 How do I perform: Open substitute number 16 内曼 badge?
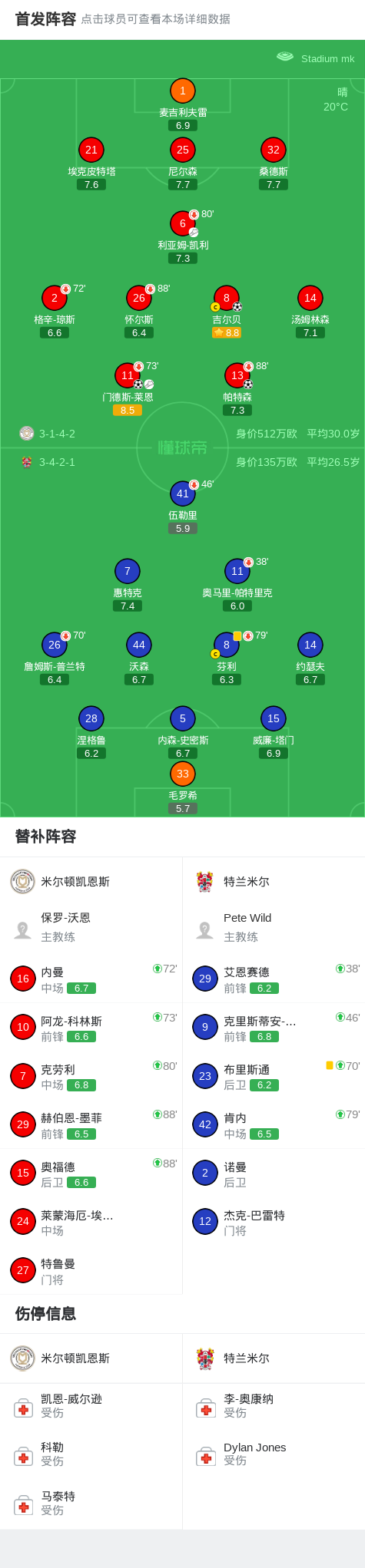23,979
